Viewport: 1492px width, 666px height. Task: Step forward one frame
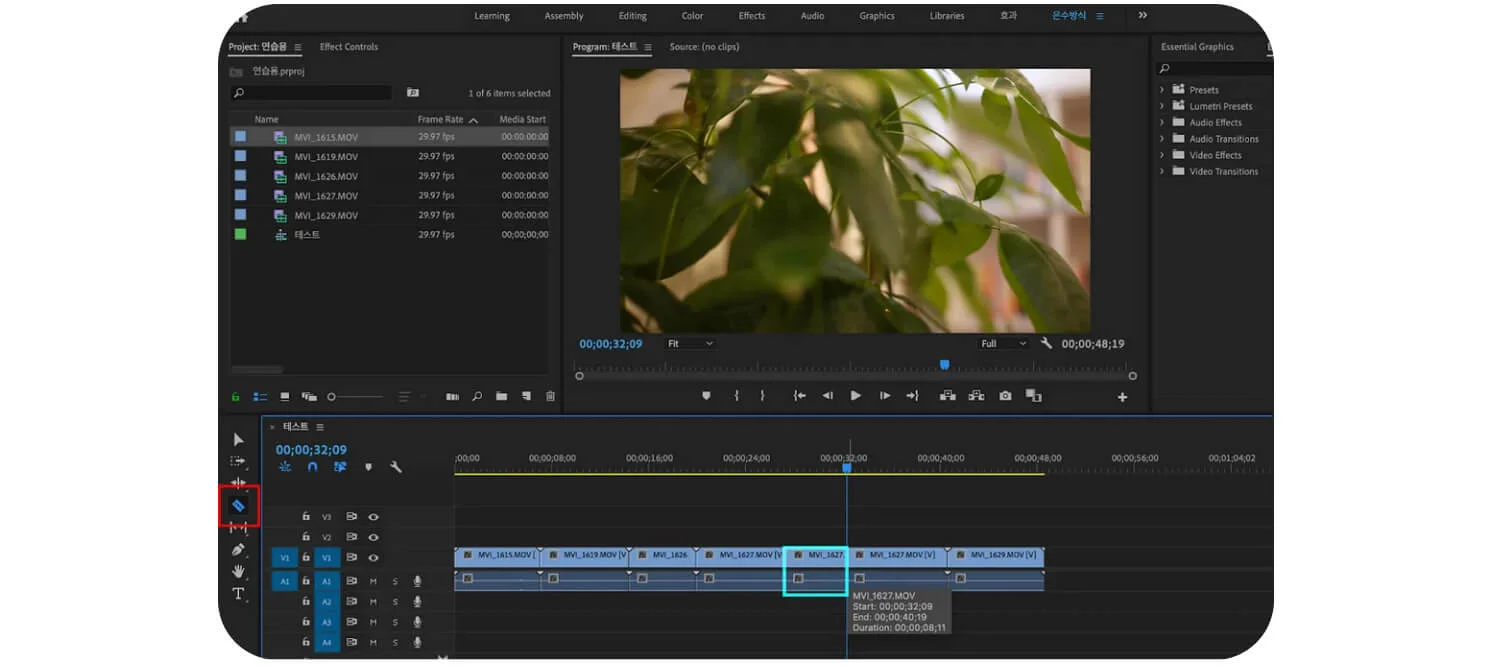tap(885, 396)
